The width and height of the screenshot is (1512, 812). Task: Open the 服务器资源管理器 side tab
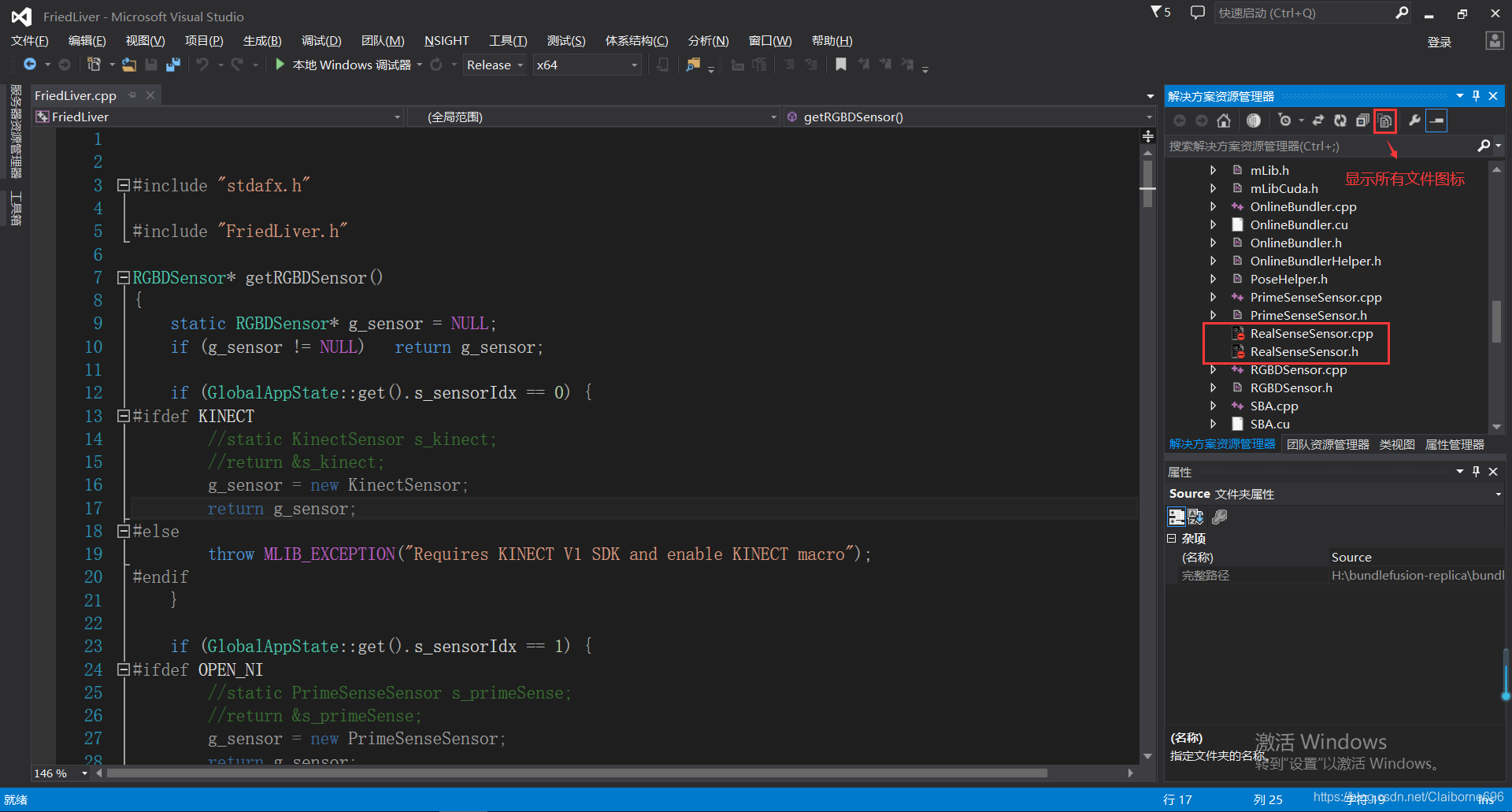[15, 132]
